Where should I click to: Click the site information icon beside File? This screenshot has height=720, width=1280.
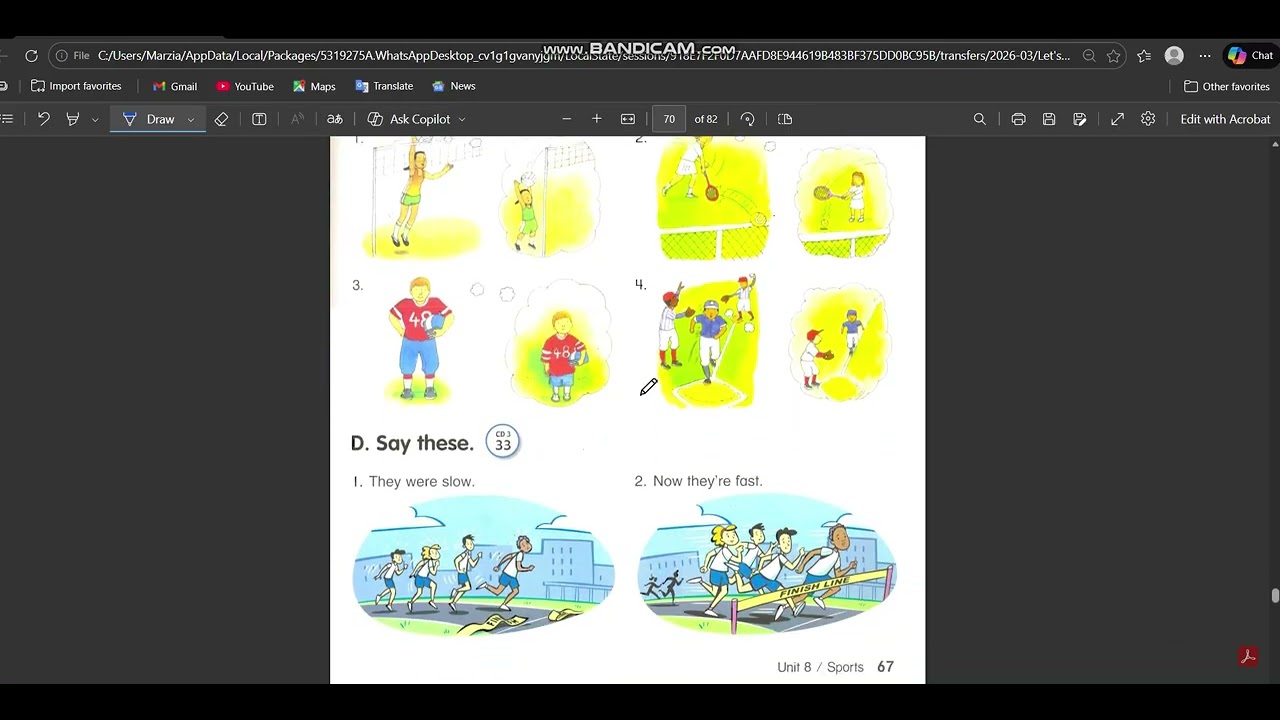[62, 56]
